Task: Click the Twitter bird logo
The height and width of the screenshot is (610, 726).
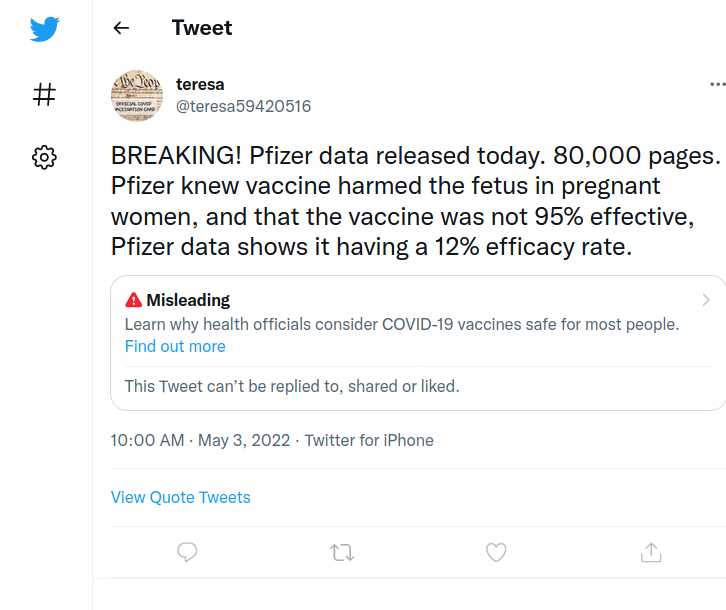Action: [x=44, y=29]
